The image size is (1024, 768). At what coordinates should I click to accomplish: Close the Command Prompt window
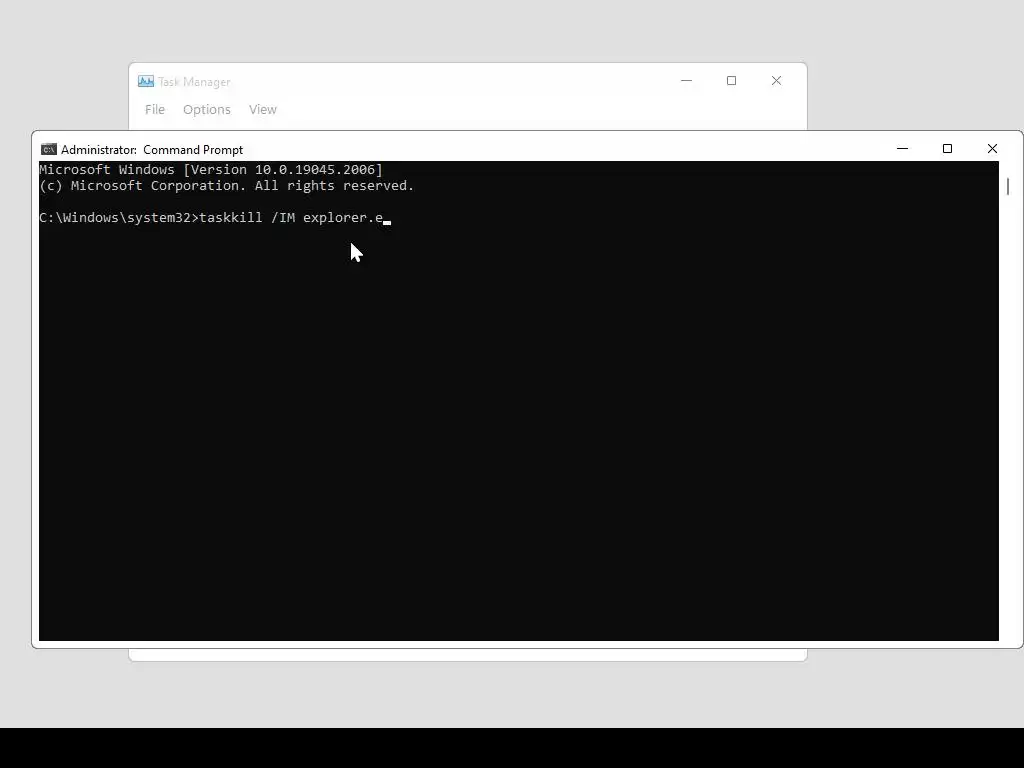pyautogui.click(x=992, y=149)
